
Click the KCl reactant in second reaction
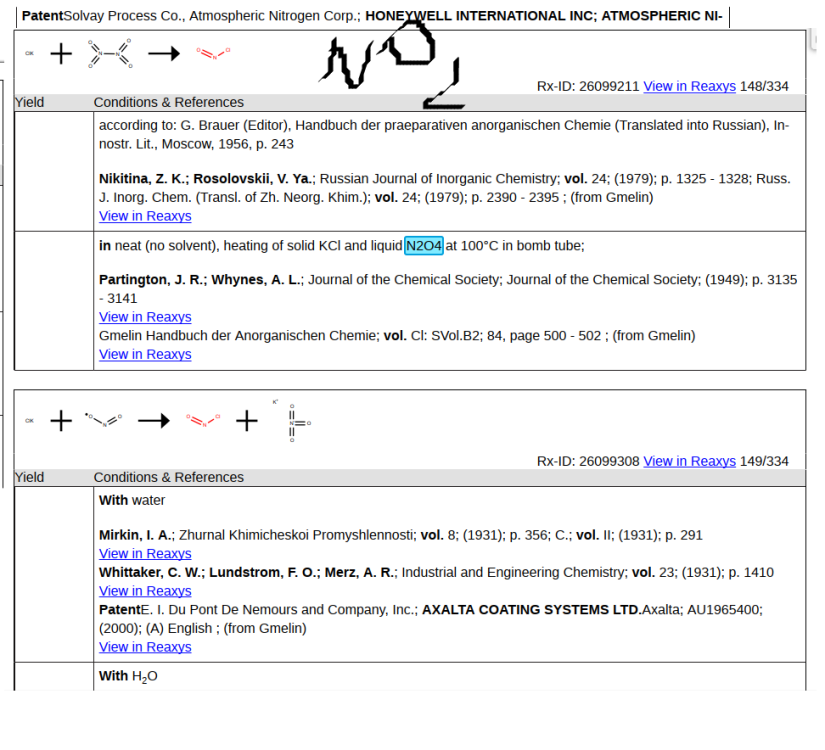(x=29, y=422)
